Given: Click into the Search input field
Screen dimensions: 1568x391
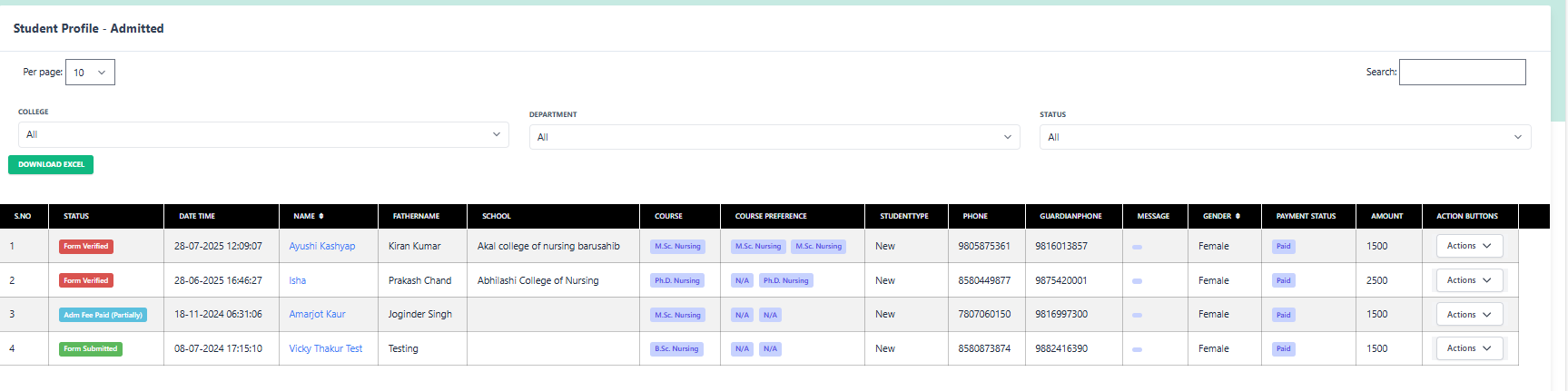Looking at the screenshot, I should click(x=1461, y=73).
